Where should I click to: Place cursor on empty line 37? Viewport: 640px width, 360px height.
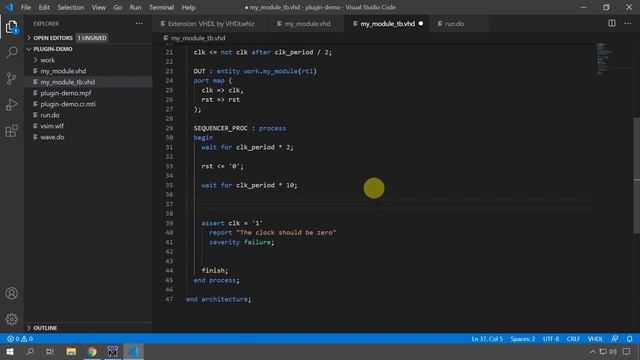click(389, 204)
